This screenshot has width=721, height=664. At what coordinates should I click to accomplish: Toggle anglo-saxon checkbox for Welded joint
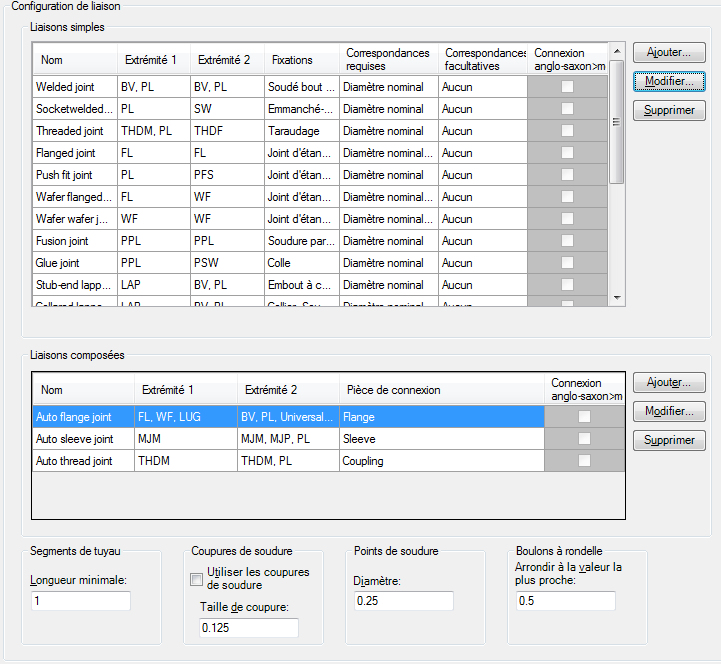point(567,86)
